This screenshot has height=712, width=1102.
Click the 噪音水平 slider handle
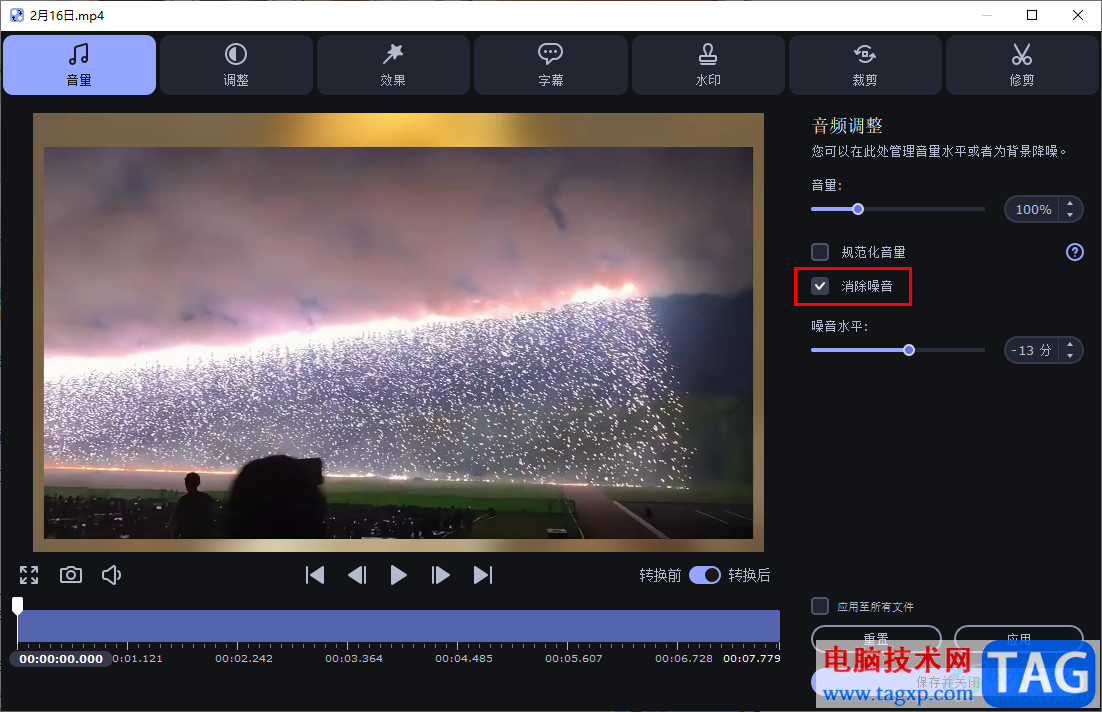[909, 350]
